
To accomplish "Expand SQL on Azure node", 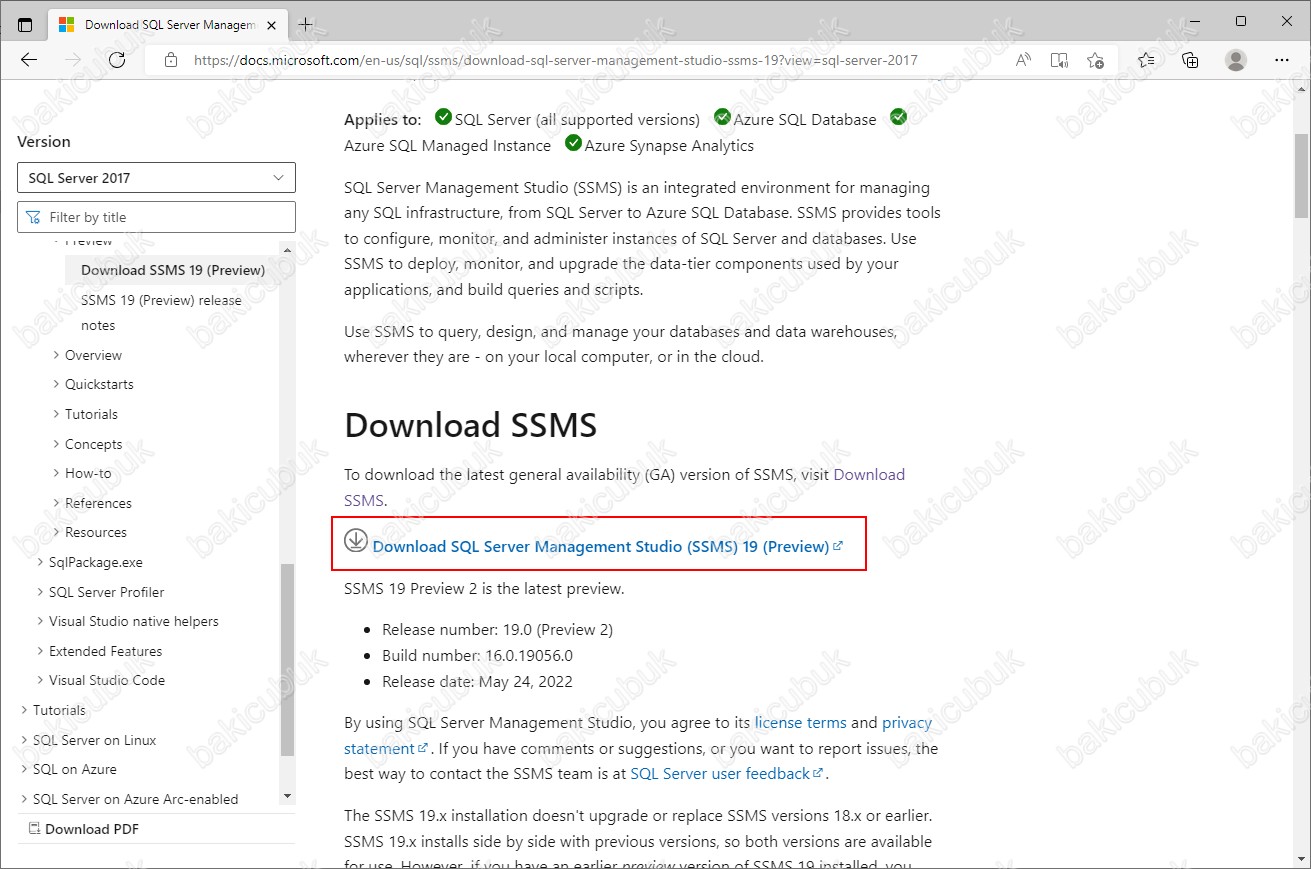I will pyautogui.click(x=74, y=769).
